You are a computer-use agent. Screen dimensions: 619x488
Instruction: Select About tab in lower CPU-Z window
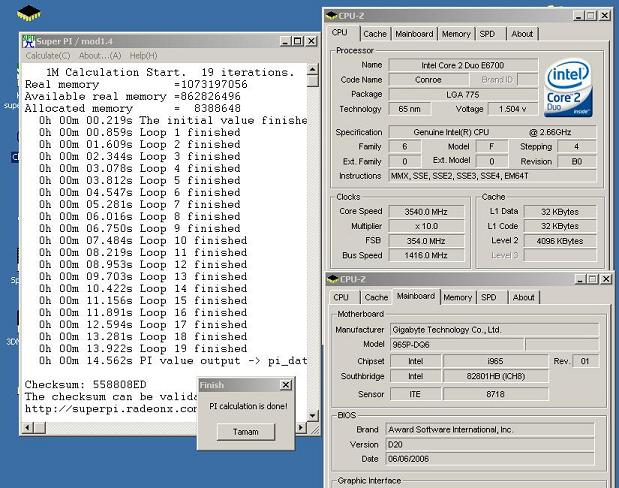click(x=523, y=297)
